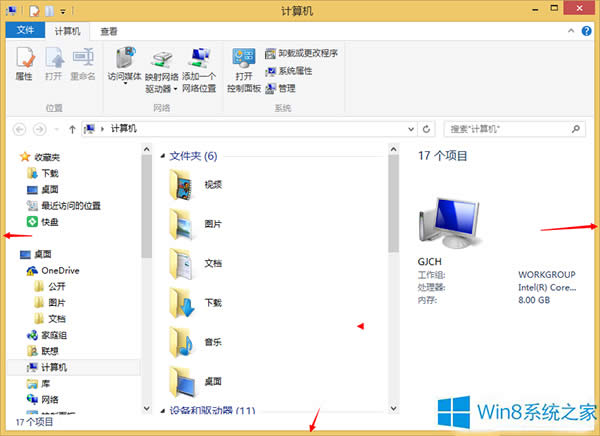This screenshot has height=436, width=600.
Task: Click main file list scrollbar up arrow
Action: click(393, 149)
